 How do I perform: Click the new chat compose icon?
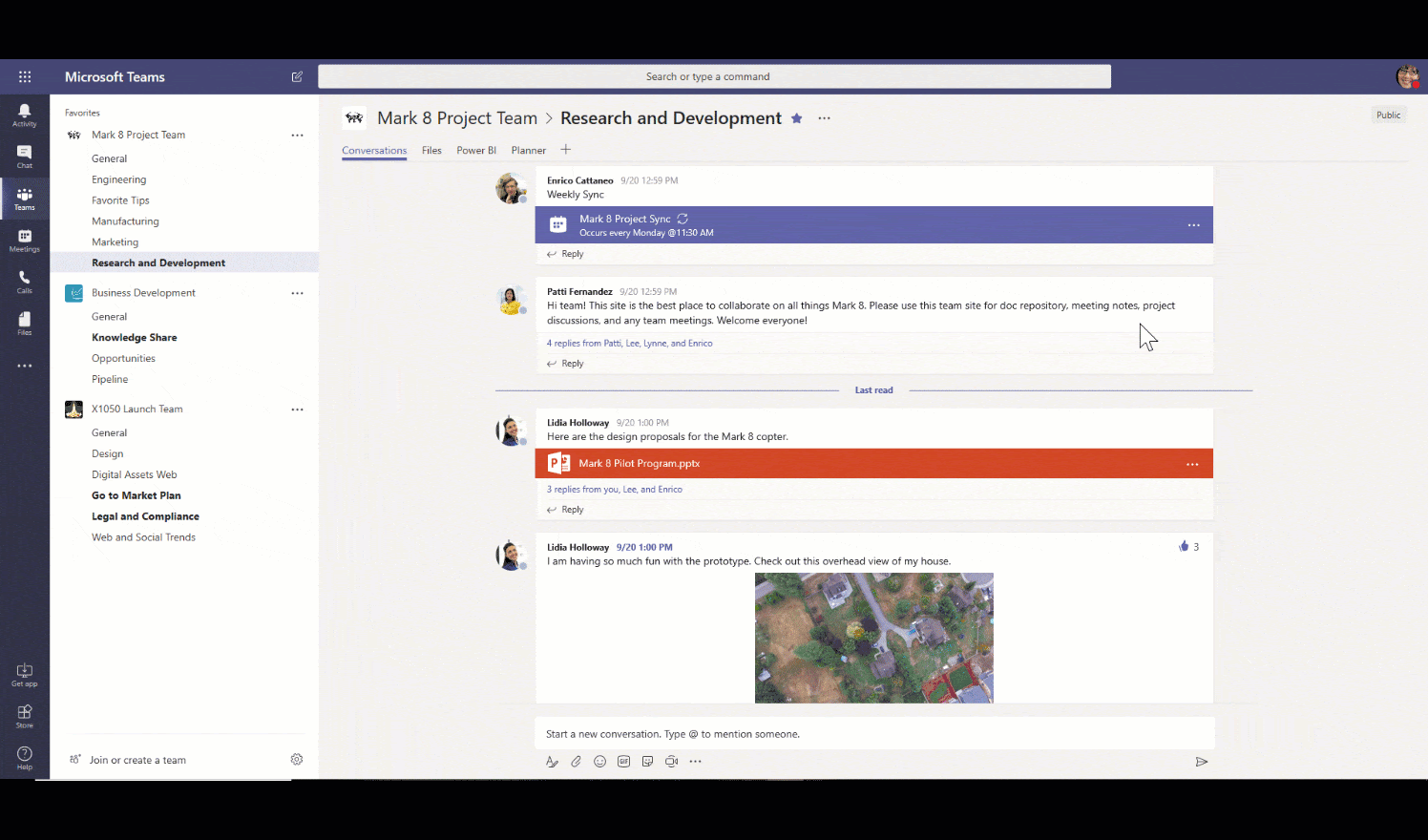point(297,77)
